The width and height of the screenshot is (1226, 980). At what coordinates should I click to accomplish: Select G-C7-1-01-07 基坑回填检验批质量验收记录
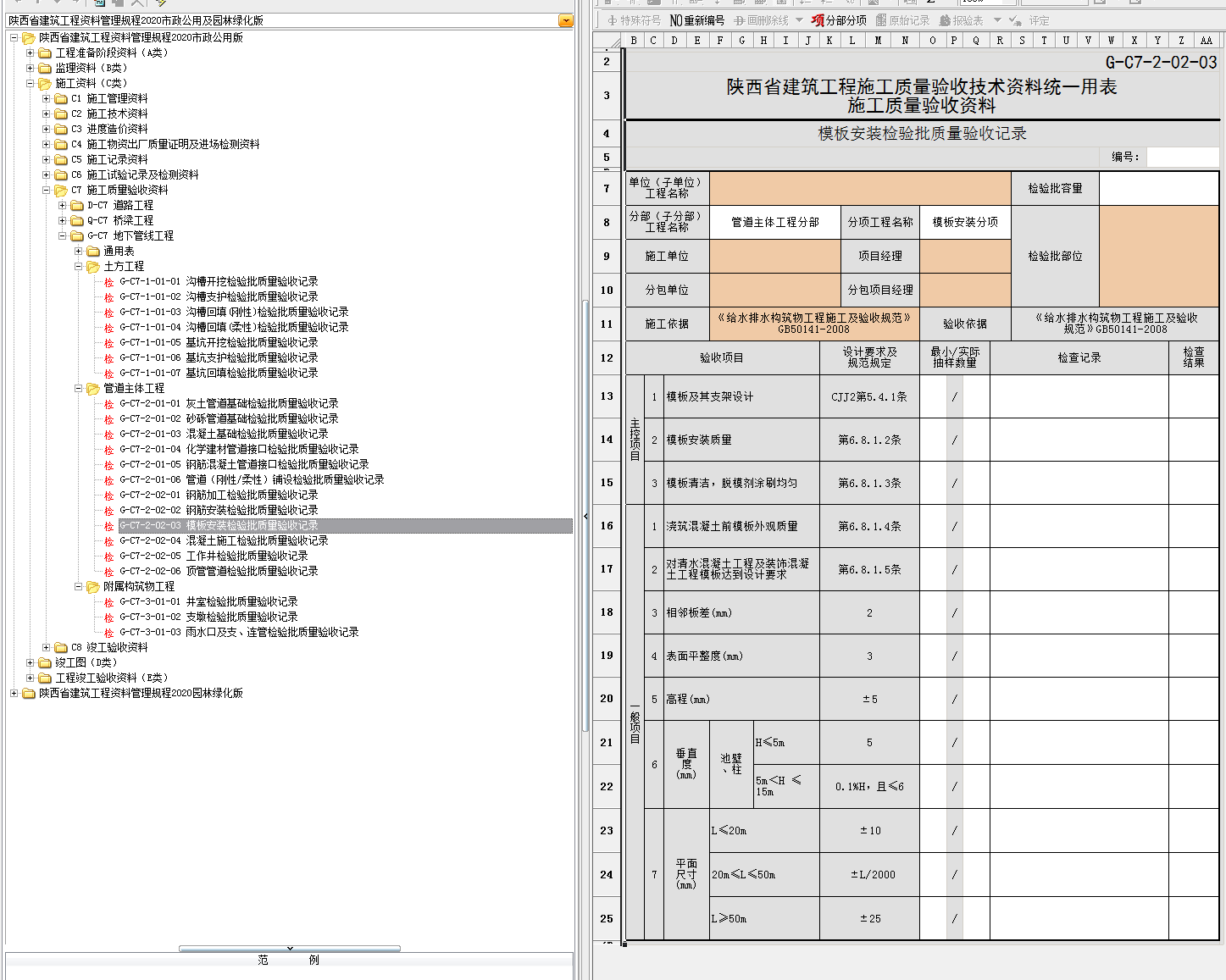(219, 373)
